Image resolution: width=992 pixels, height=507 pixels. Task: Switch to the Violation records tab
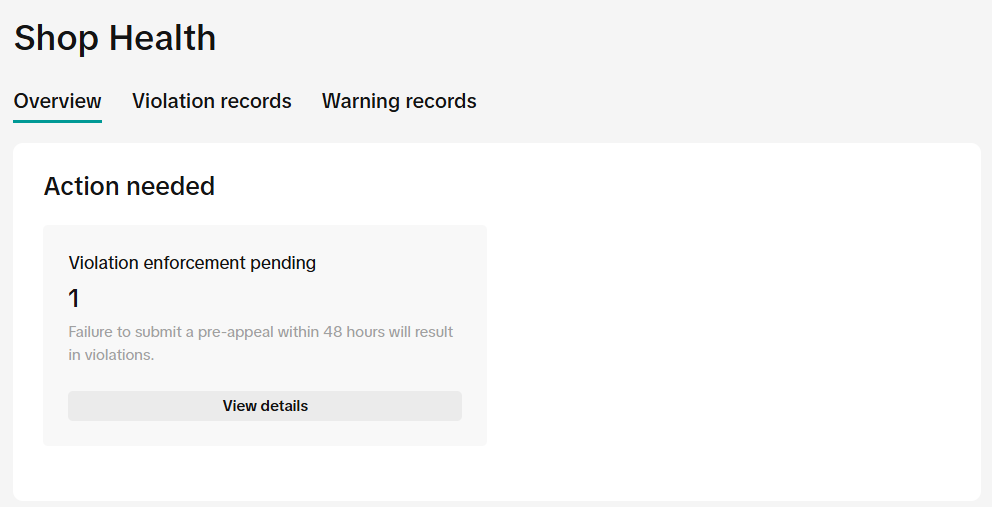click(x=211, y=101)
